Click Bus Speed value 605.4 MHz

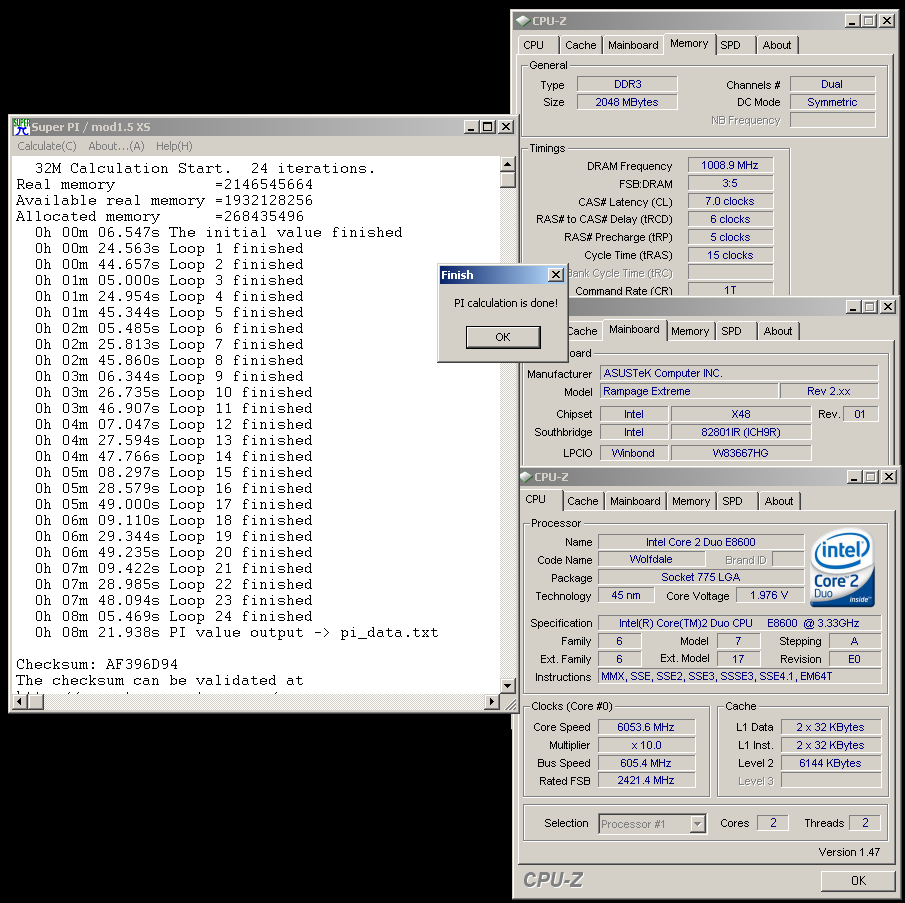pyautogui.click(x=646, y=763)
